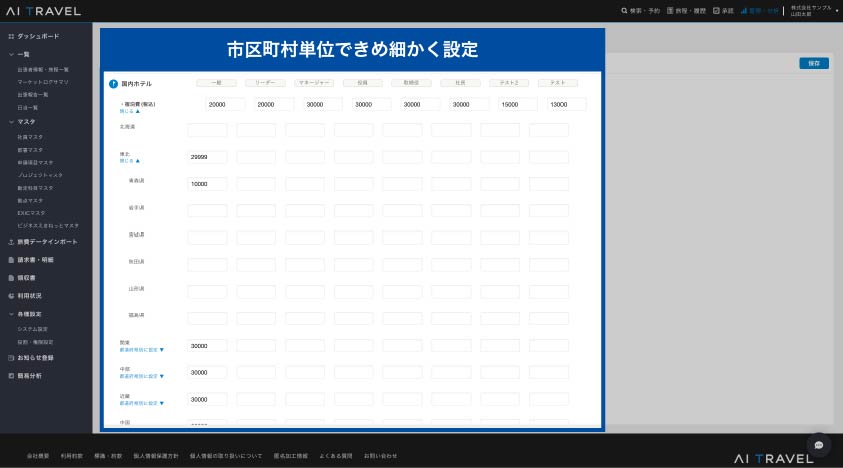843x468 pixels.
Task: Click the 旅費データインポート upload icon
Action: tap(11, 242)
